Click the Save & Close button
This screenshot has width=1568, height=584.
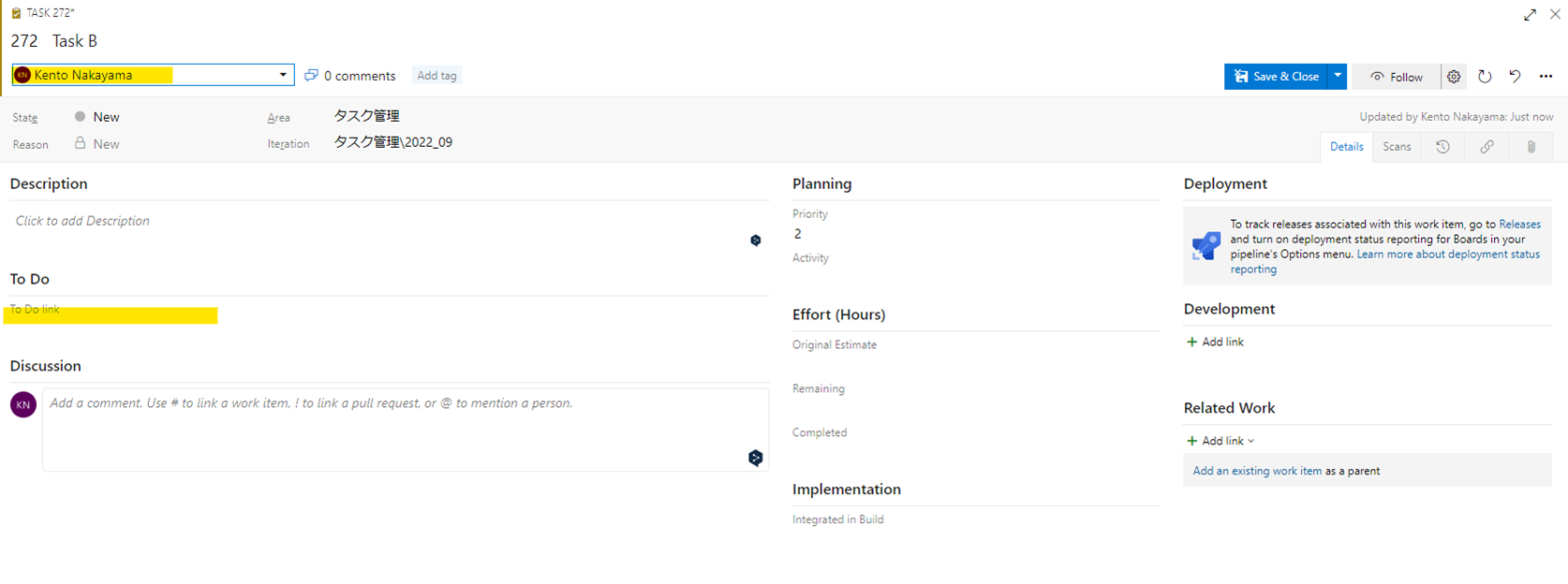[x=1276, y=77]
